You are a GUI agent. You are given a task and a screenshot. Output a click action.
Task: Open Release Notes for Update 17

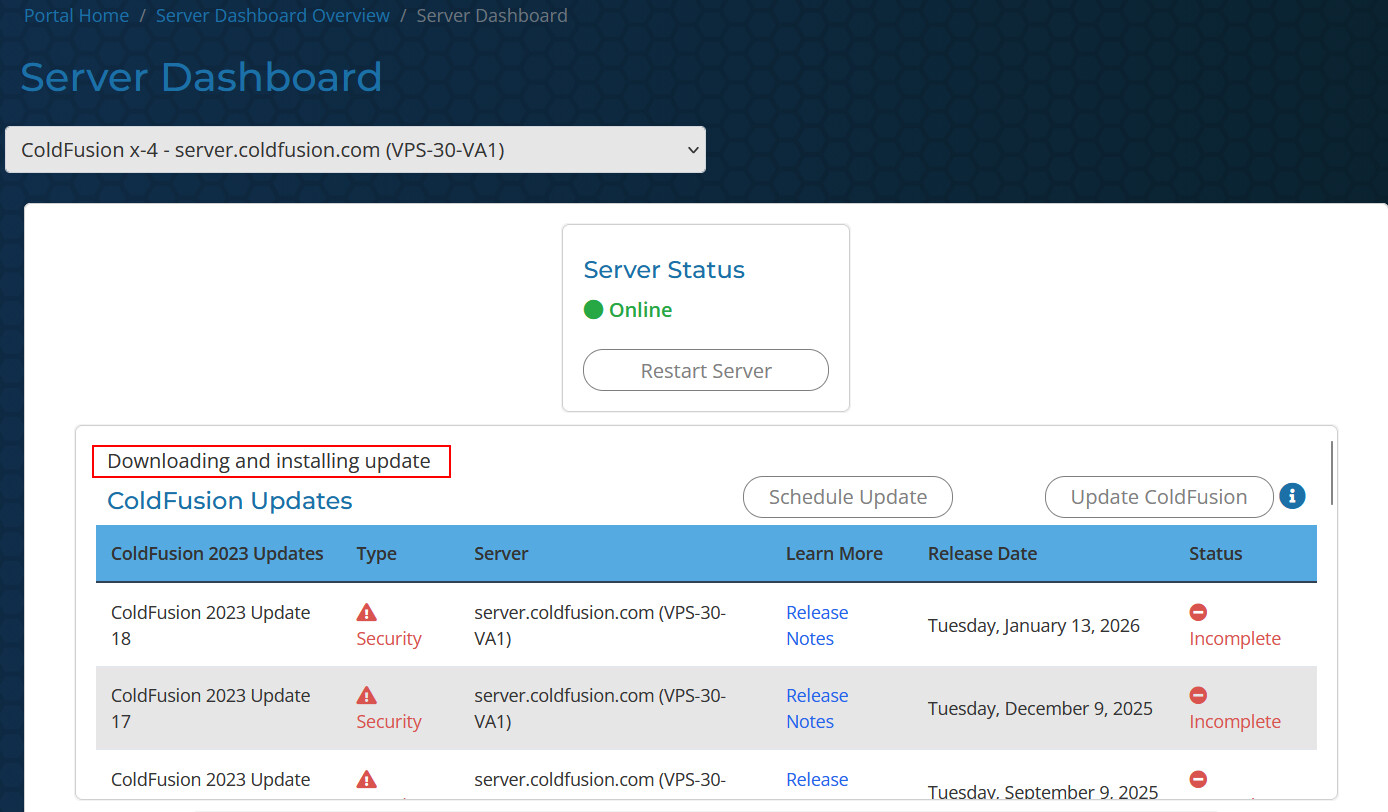tap(816, 708)
